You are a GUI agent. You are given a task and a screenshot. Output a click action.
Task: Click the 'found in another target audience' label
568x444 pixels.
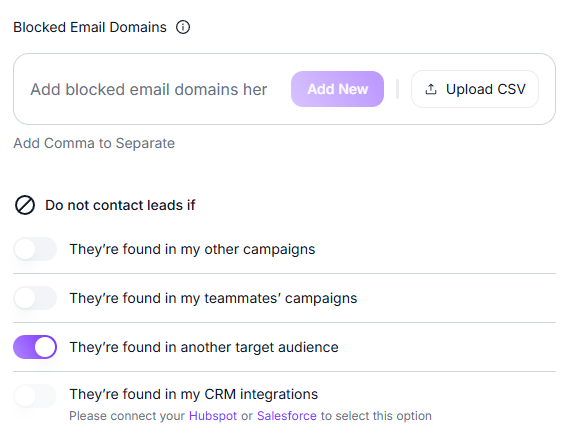204,347
